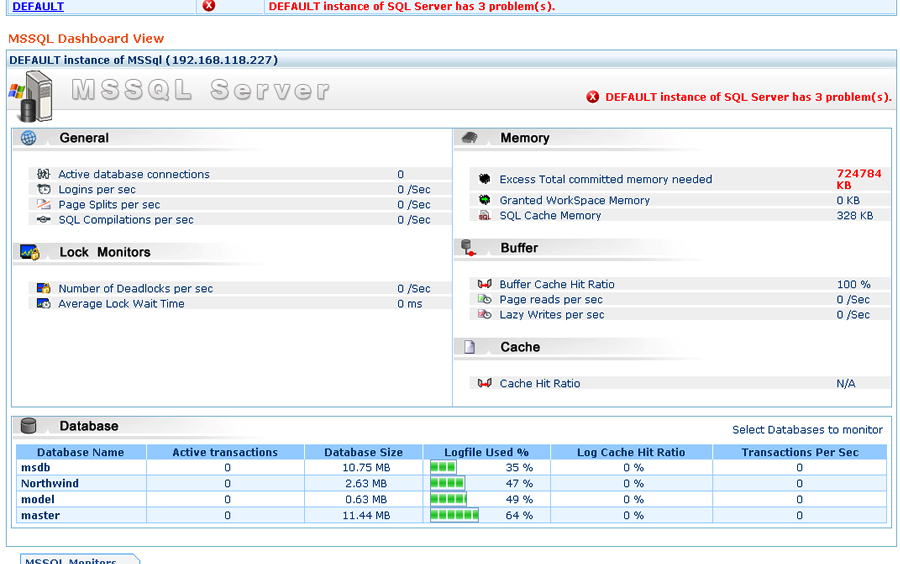The image size is (900, 564).
Task: Click the Average Lock Wait Time icon
Action: point(44,304)
